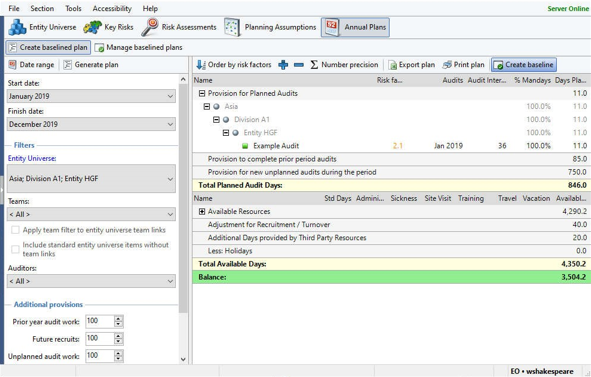Decrease the Unplanned audit work value
This screenshot has width=591, height=377.
coord(118,359)
